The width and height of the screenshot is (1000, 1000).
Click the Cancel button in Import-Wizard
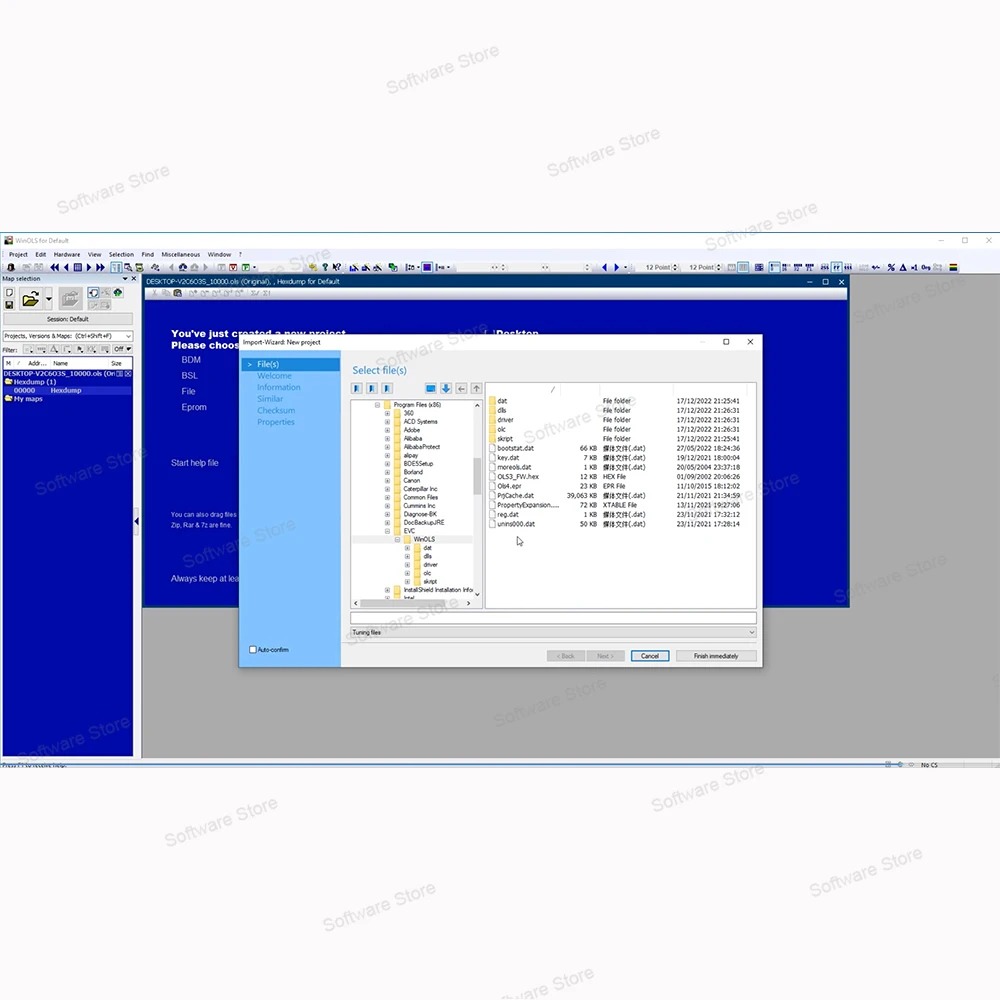(649, 656)
